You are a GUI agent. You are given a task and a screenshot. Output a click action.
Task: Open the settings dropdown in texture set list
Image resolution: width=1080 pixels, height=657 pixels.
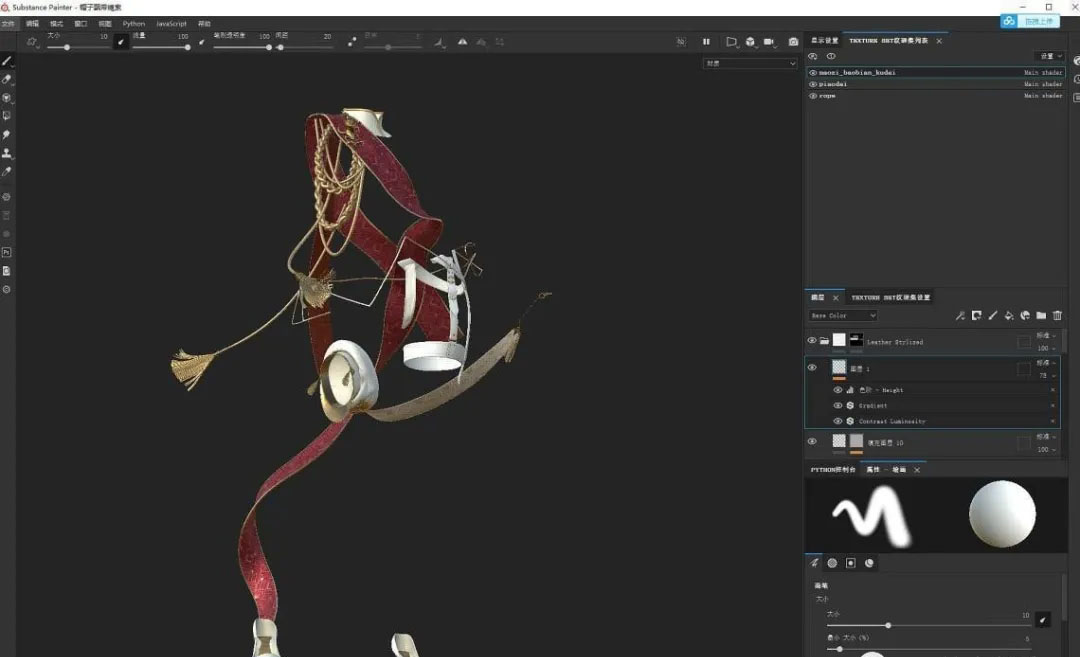(x=1049, y=56)
